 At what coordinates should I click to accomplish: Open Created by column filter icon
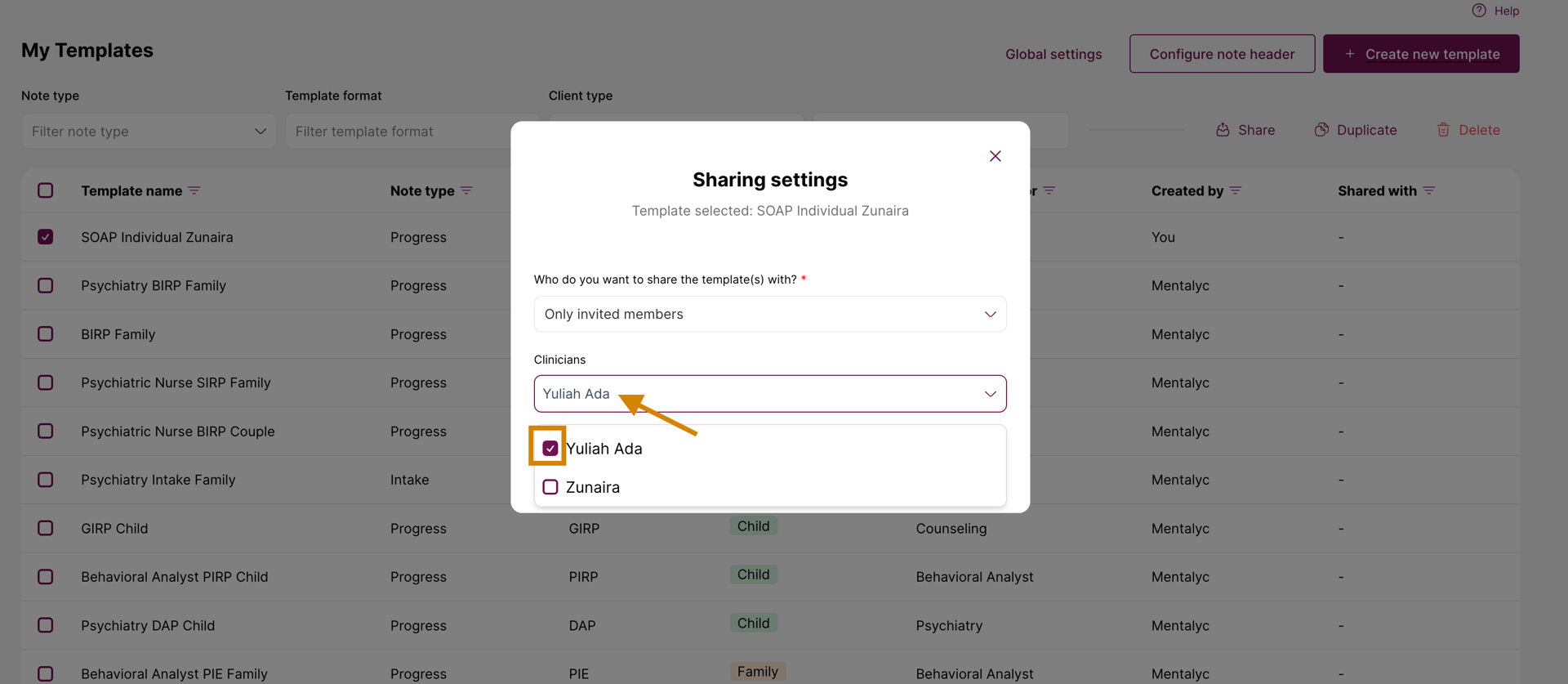(x=1236, y=190)
